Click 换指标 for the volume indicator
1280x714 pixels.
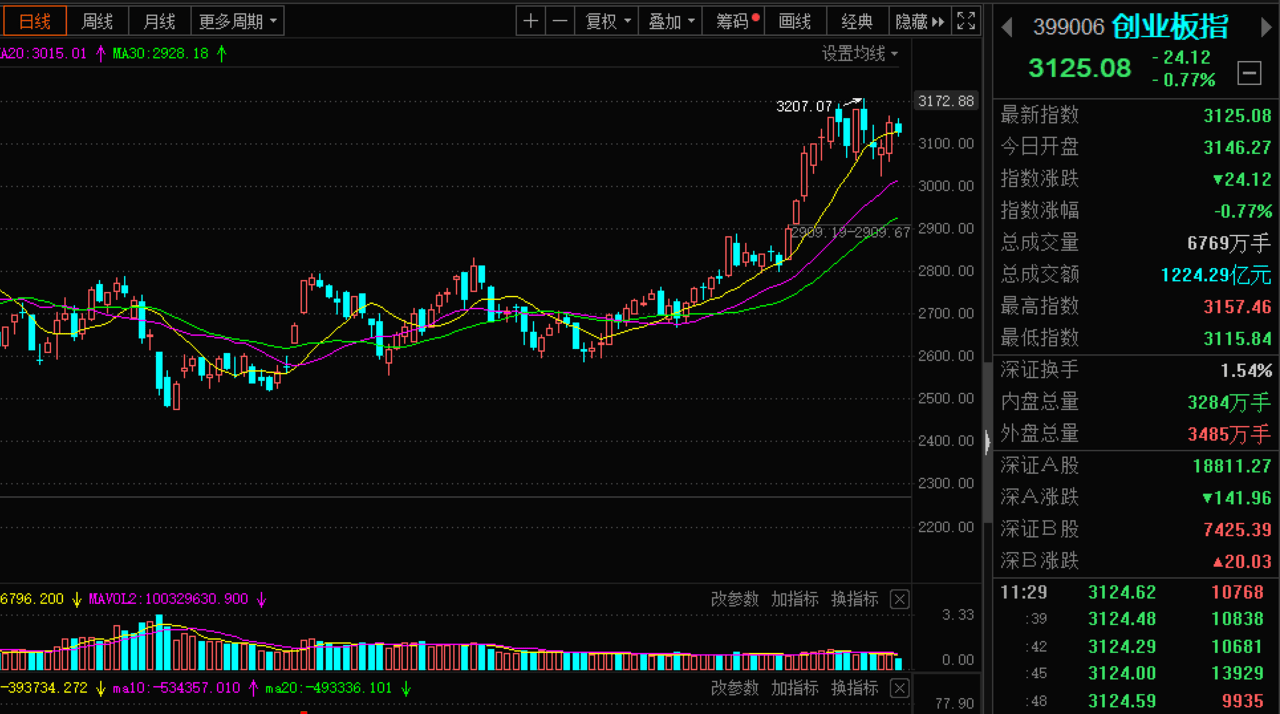click(855, 599)
